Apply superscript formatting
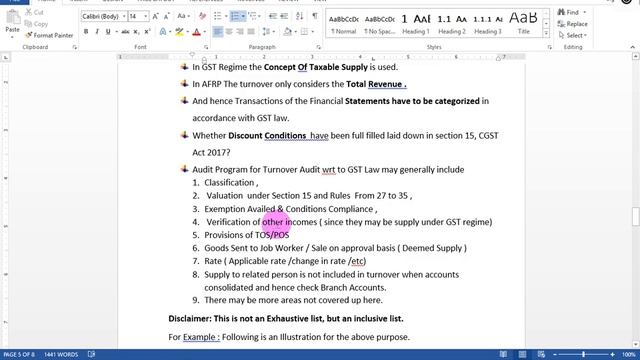 click(147, 32)
